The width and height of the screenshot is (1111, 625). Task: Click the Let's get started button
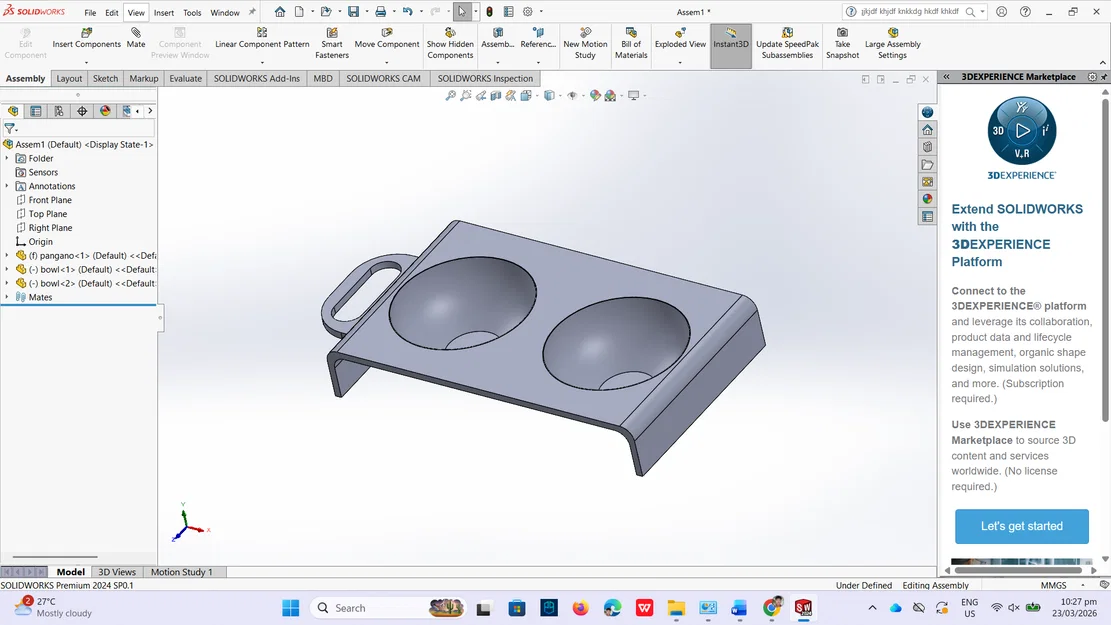[1021, 526]
